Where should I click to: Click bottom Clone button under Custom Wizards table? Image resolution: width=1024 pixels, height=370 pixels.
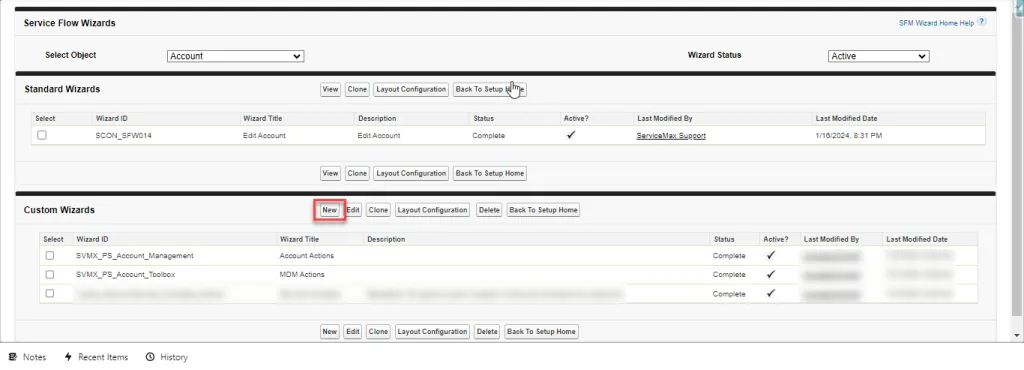pos(378,331)
